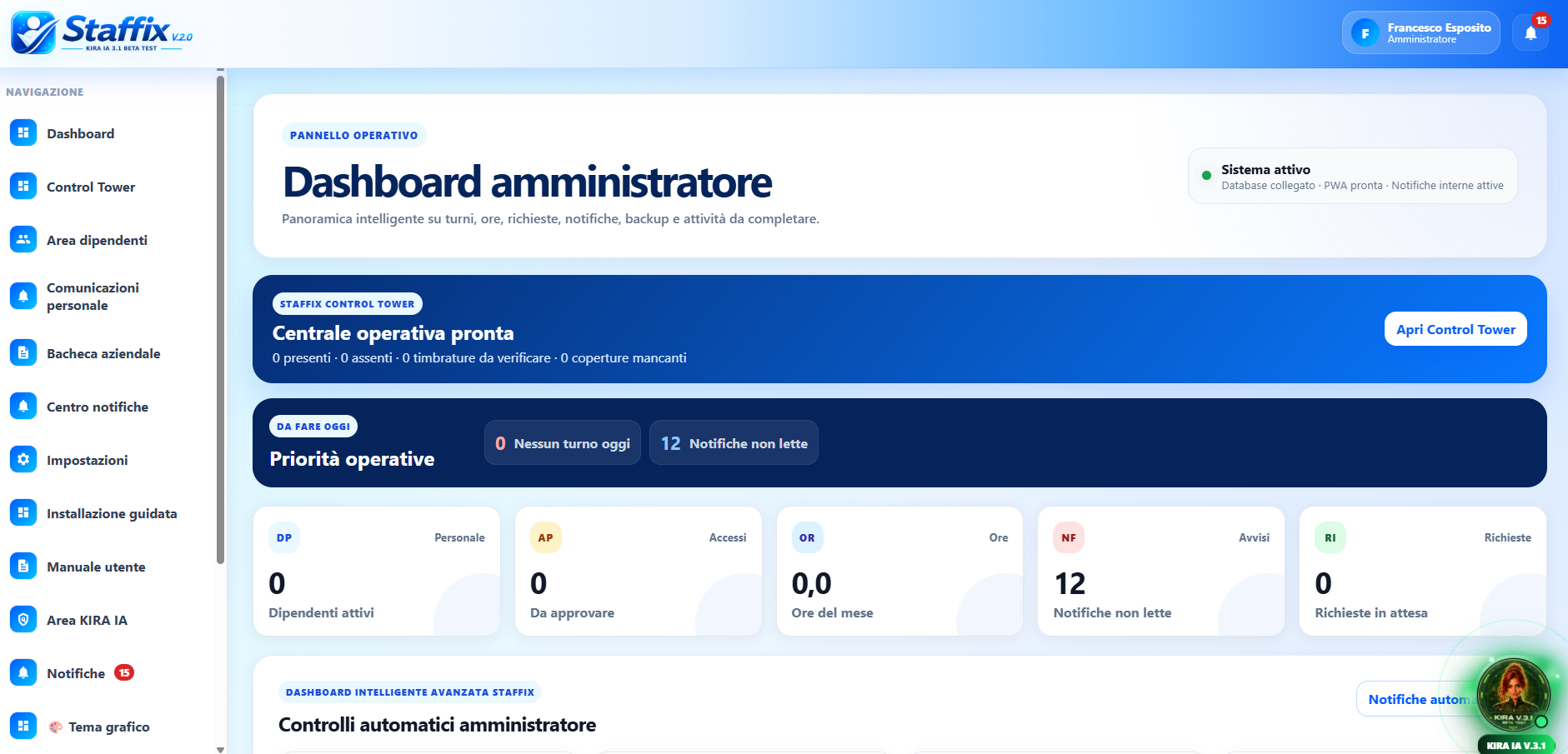Click the Dashboard amministratore heading
The height and width of the screenshot is (754, 1568).
click(x=527, y=182)
